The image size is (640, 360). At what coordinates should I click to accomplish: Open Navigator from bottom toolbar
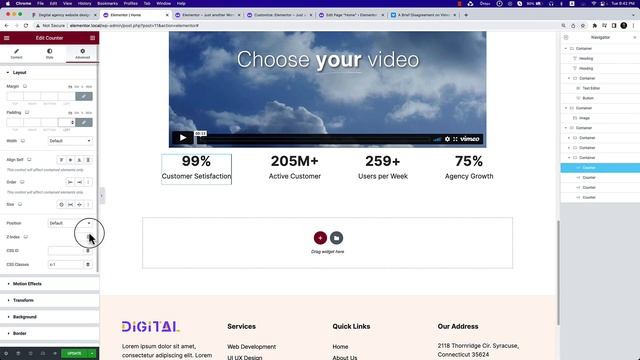point(18,353)
